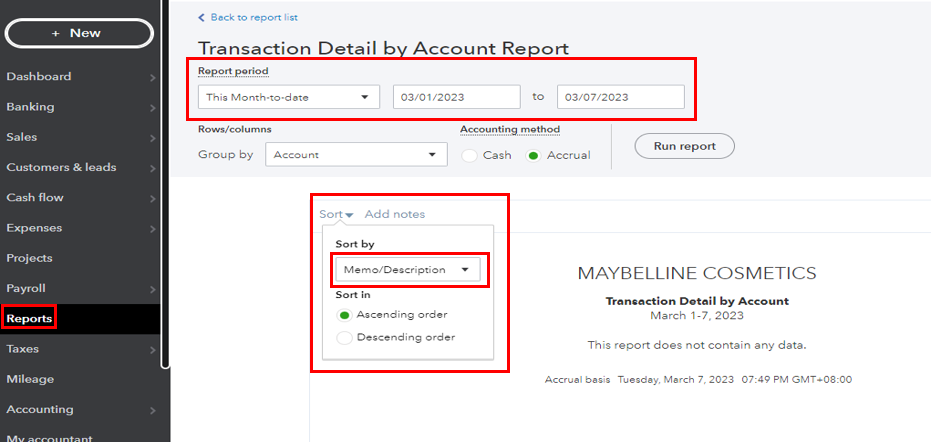The image size is (931, 442).
Task: Open the This Month-to-date period dropdown
Action: point(289,97)
